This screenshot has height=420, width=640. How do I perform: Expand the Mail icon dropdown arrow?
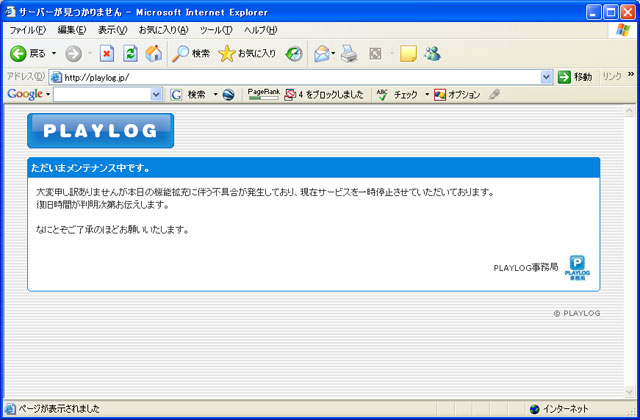333,53
